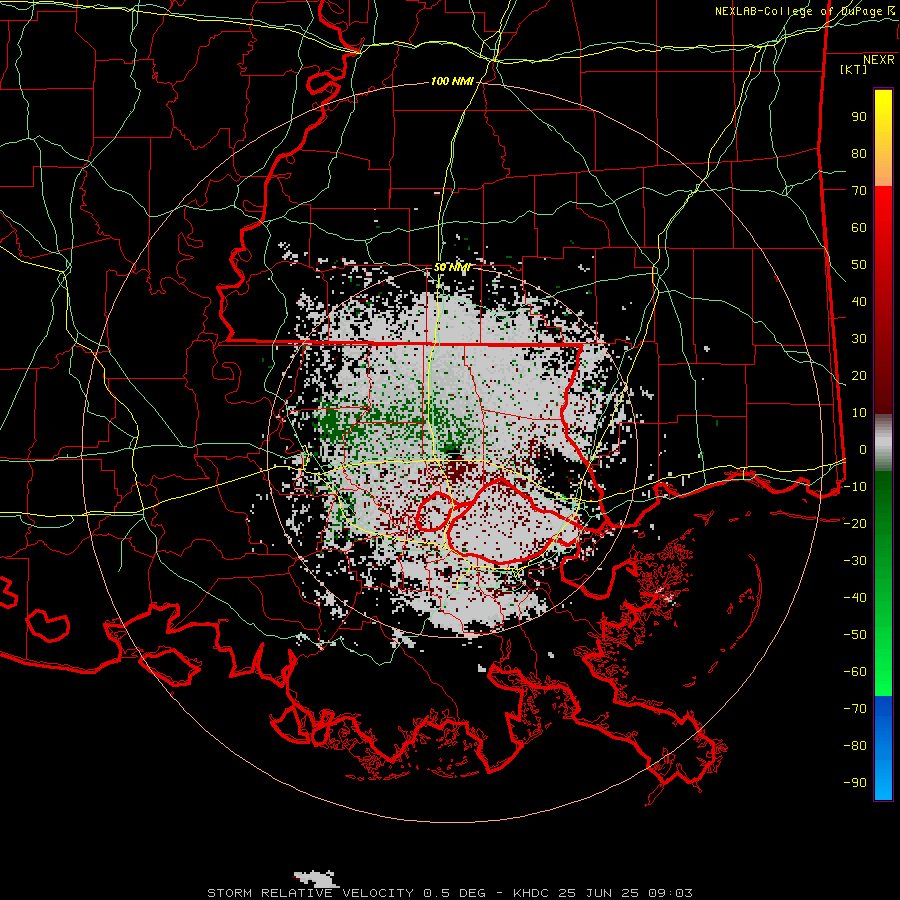Click the 40 value on the velocity scale
This screenshot has height=900, width=900.
859,301
